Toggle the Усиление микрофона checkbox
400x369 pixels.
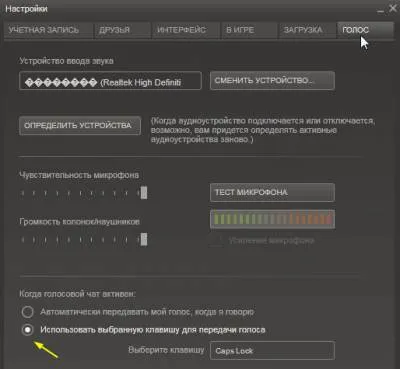(x=216, y=240)
